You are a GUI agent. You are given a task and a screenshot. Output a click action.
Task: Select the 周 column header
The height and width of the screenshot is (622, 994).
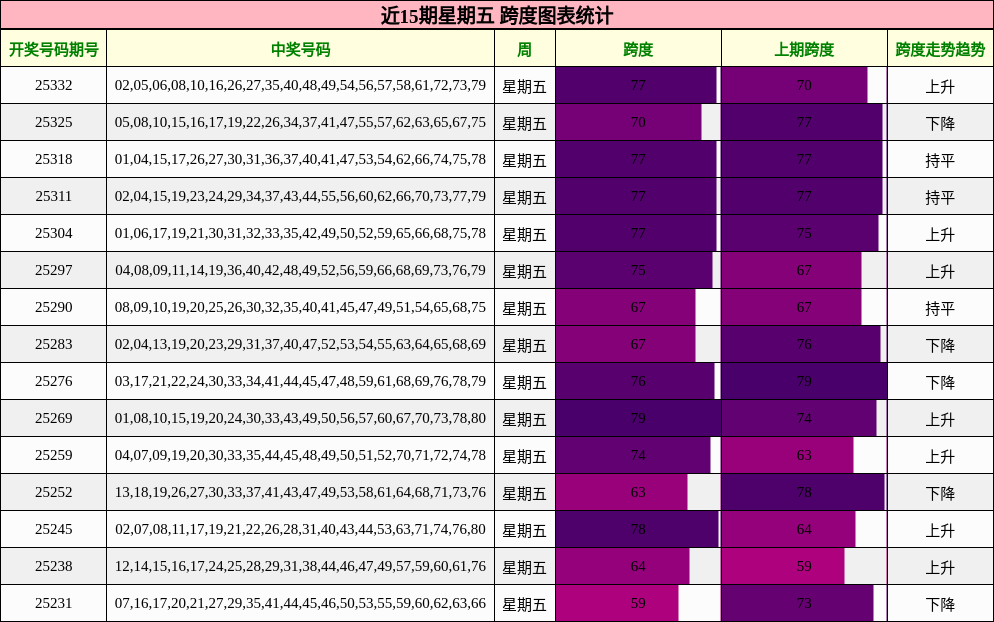click(522, 46)
